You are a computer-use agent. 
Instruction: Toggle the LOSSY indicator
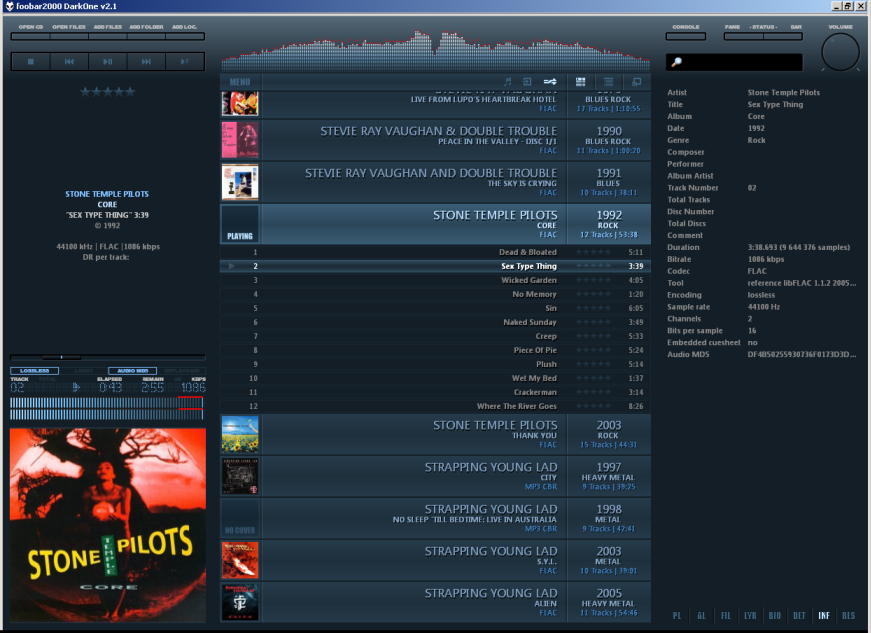point(84,370)
